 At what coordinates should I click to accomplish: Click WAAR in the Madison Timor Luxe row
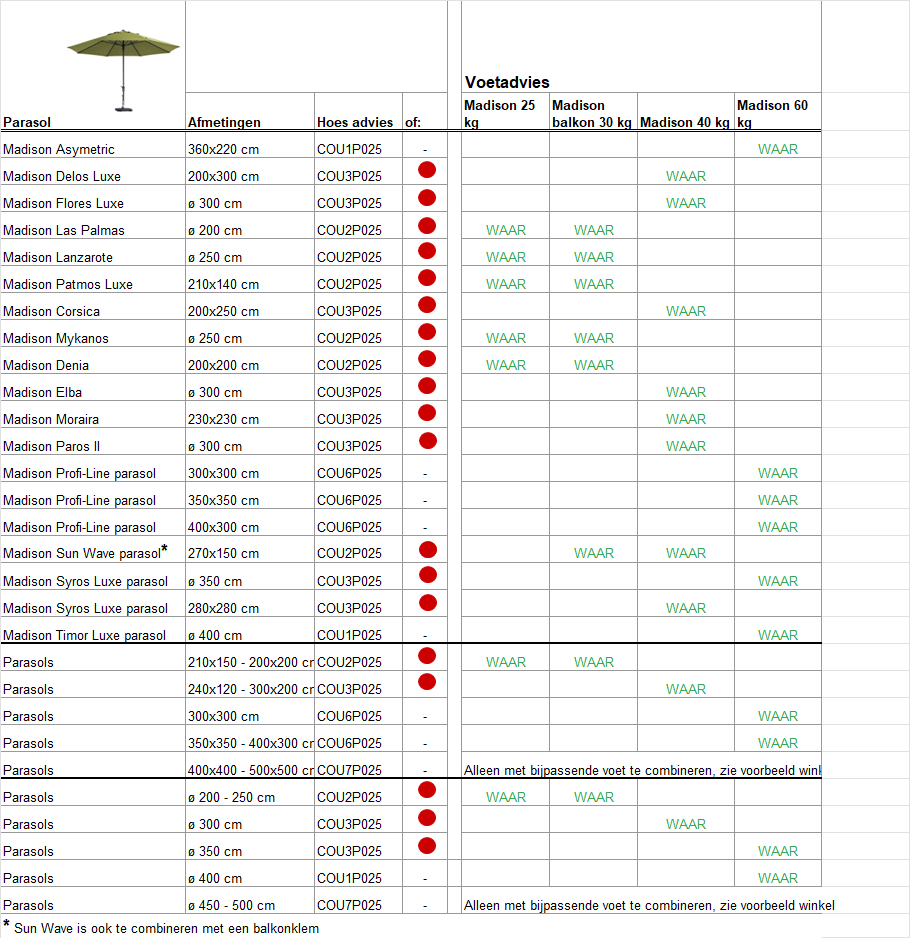[778, 635]
